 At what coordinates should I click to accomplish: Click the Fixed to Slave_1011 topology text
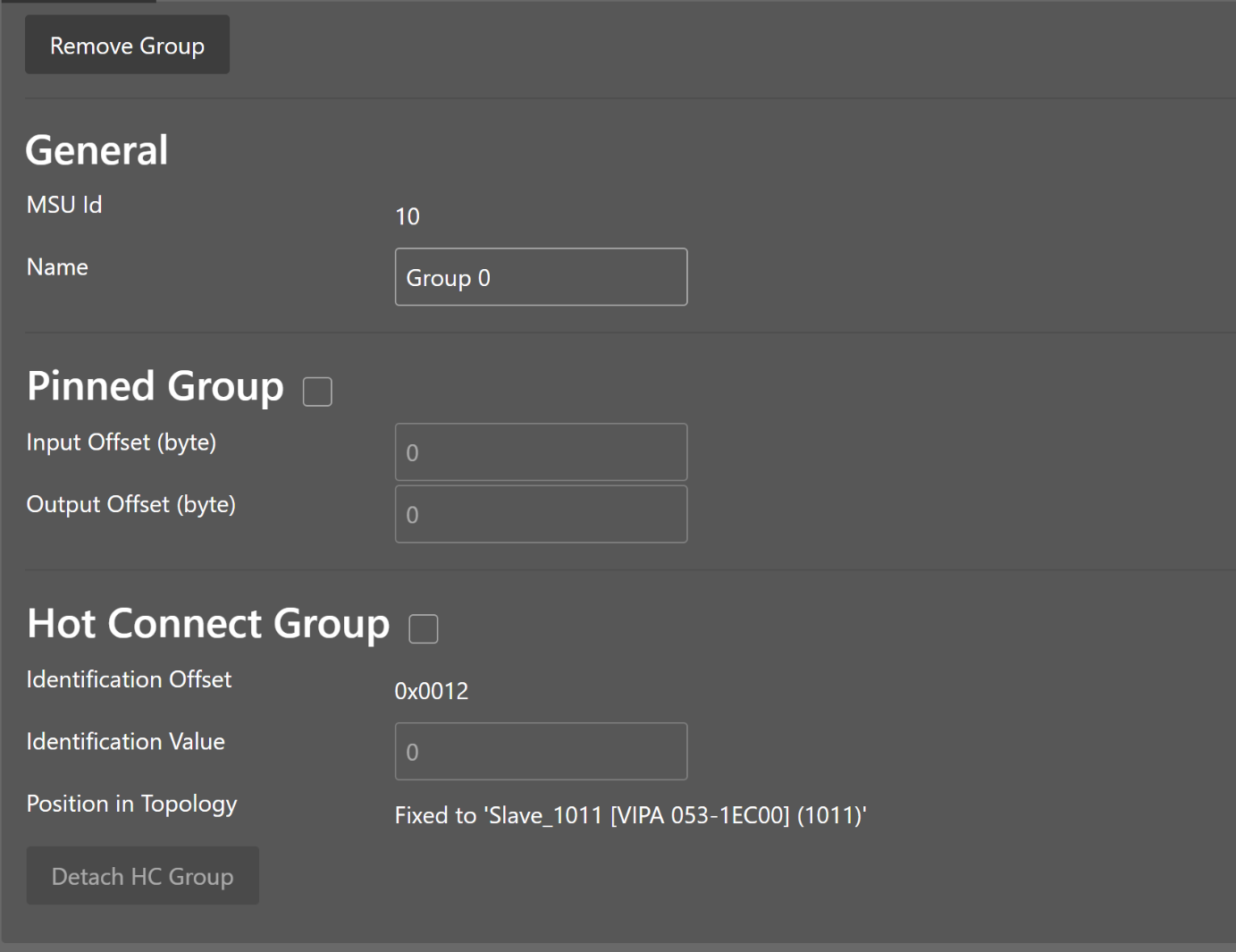pyautogui.click(x=630, y=815)
